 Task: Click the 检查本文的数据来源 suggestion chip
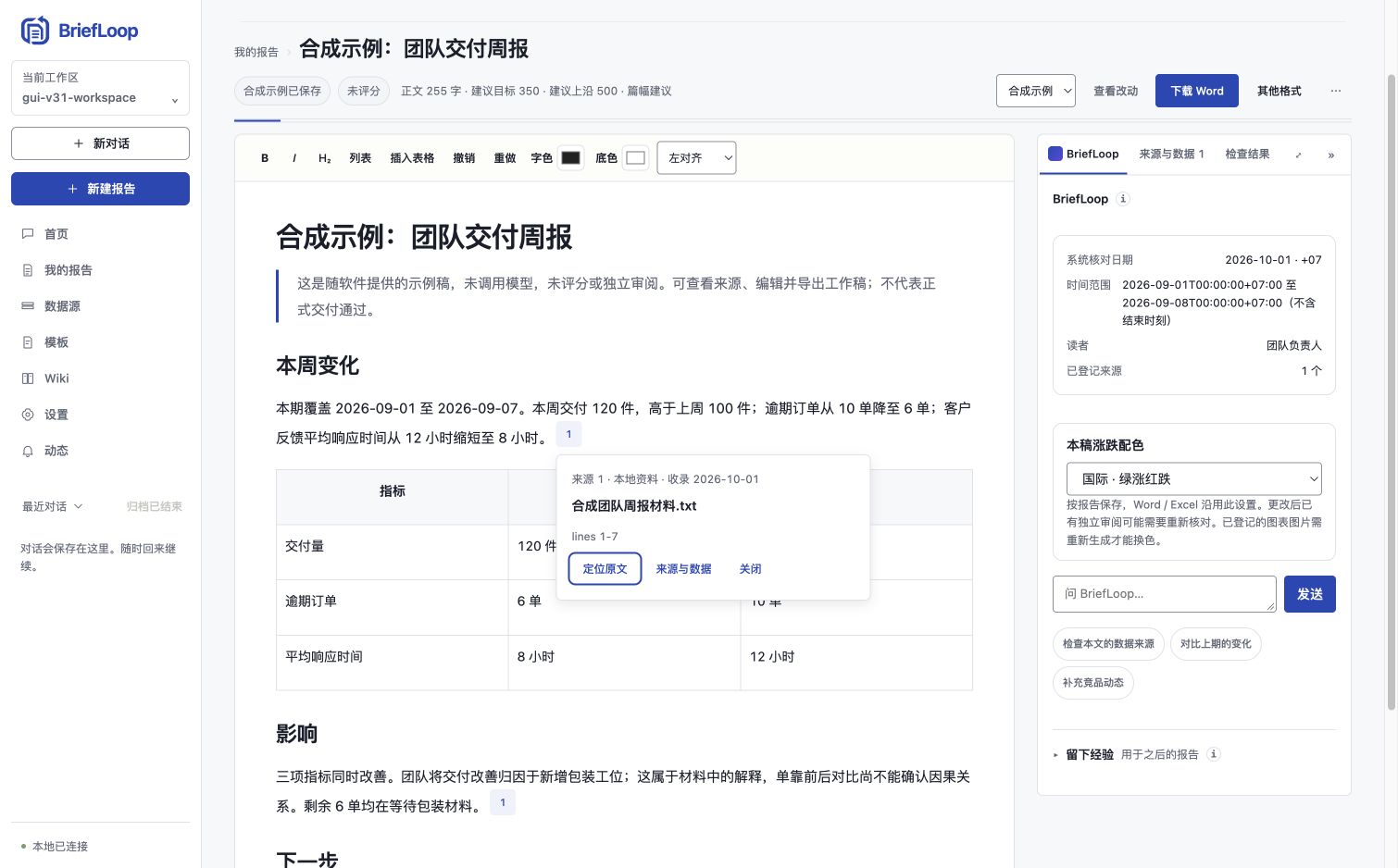1108,644
